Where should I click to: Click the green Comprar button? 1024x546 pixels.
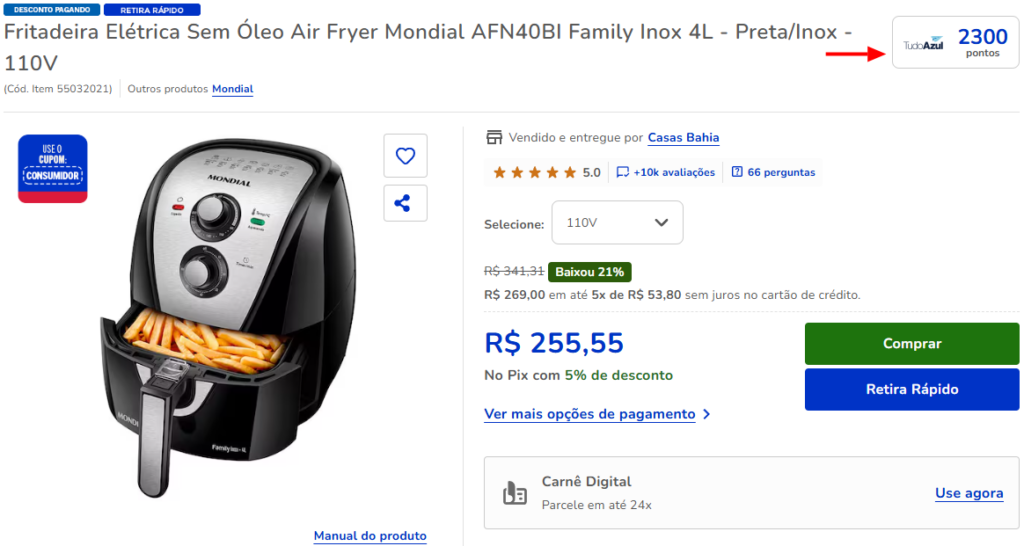[911, 344]
